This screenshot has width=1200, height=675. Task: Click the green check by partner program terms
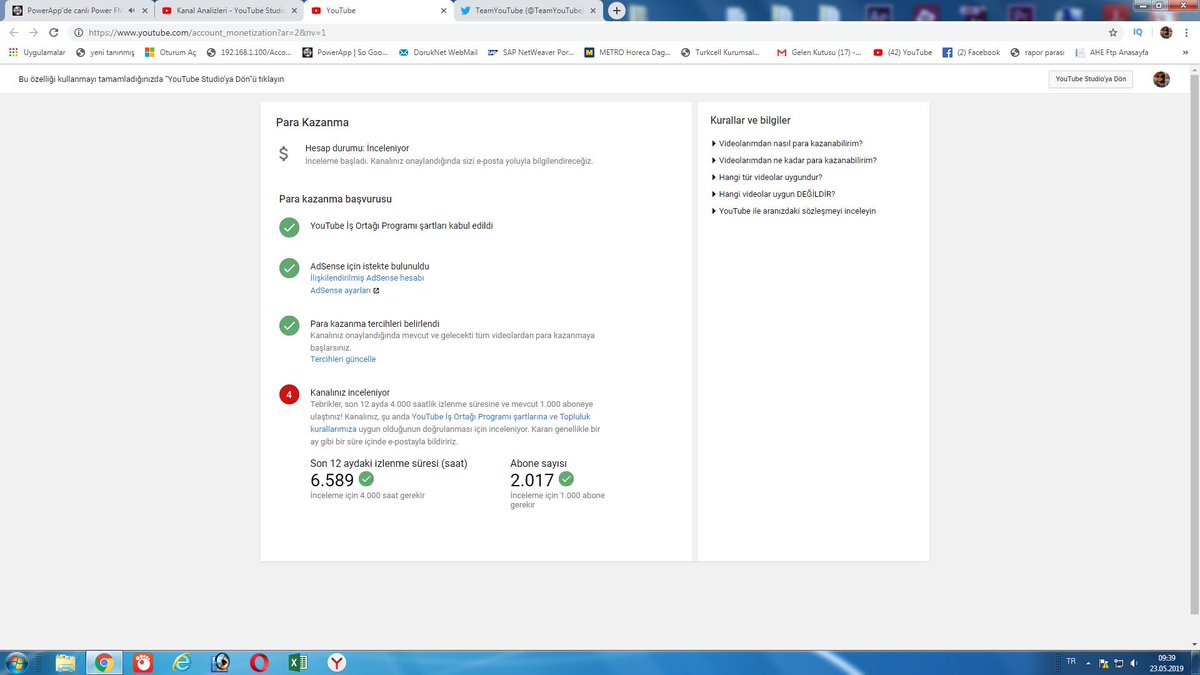289,227
